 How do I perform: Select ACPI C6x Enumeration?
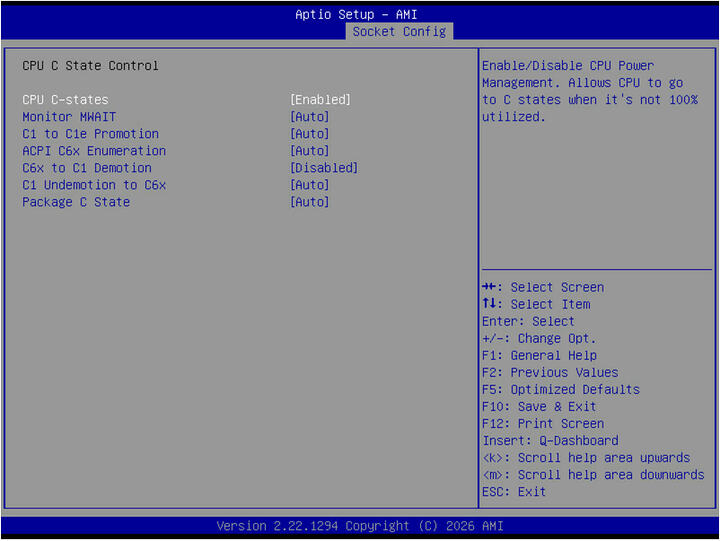pos(94,151)
